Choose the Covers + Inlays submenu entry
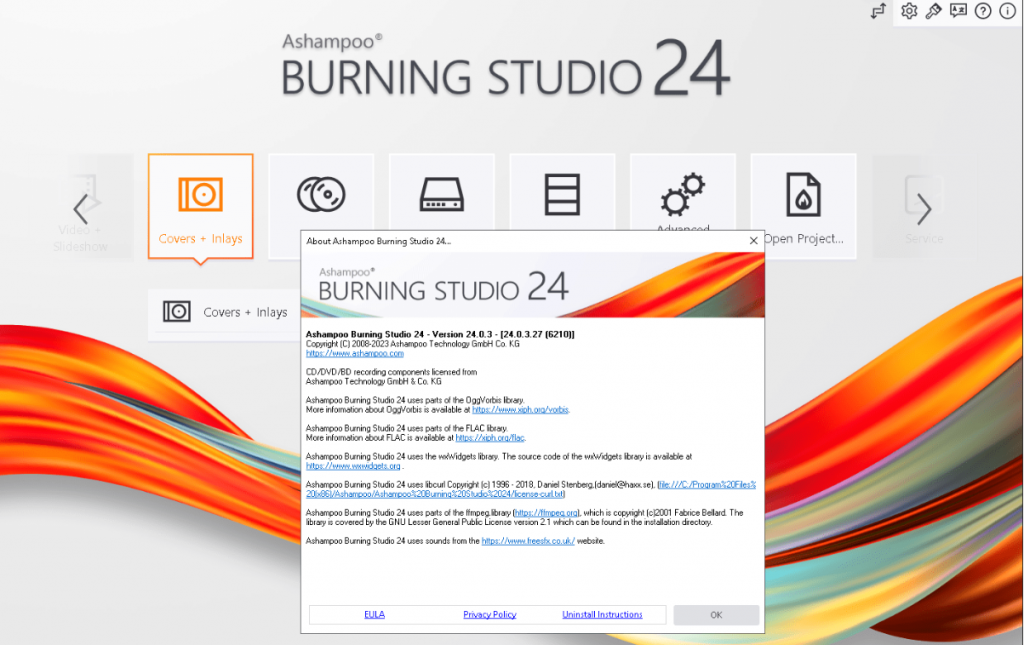The width and height of the screenshot is (1024, 645). [x=225, y=312]
